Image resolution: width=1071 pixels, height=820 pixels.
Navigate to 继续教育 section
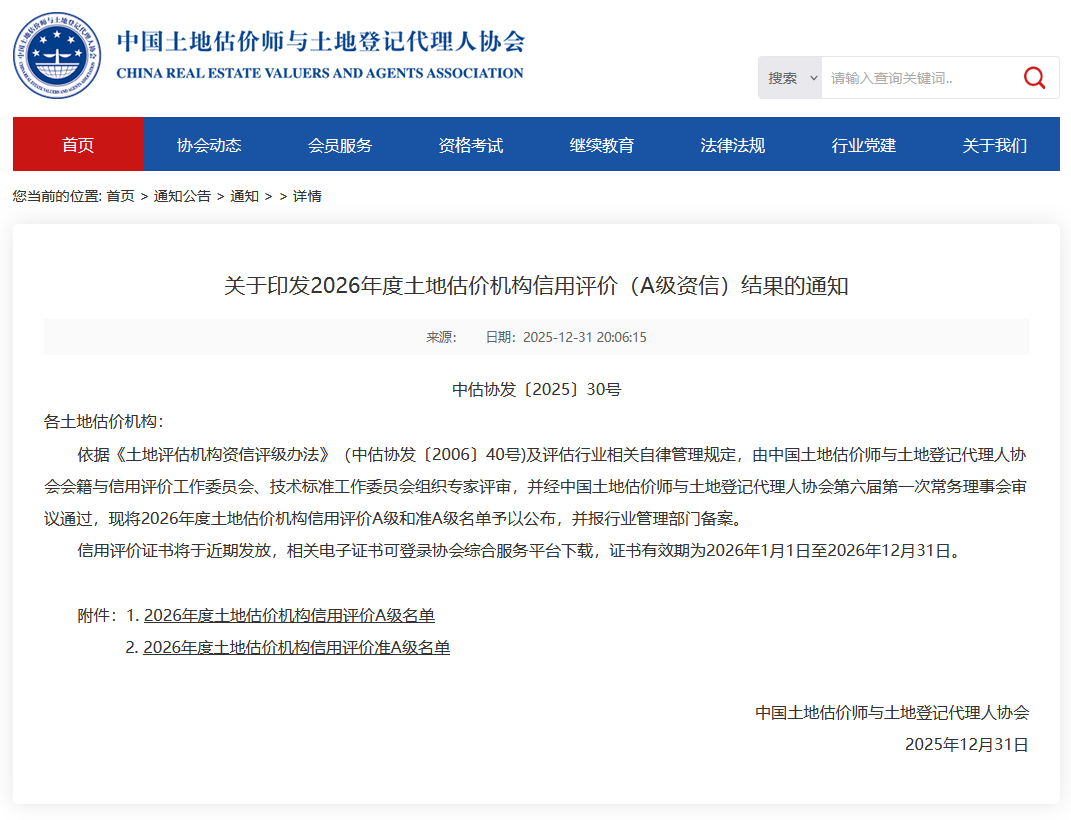602,145
